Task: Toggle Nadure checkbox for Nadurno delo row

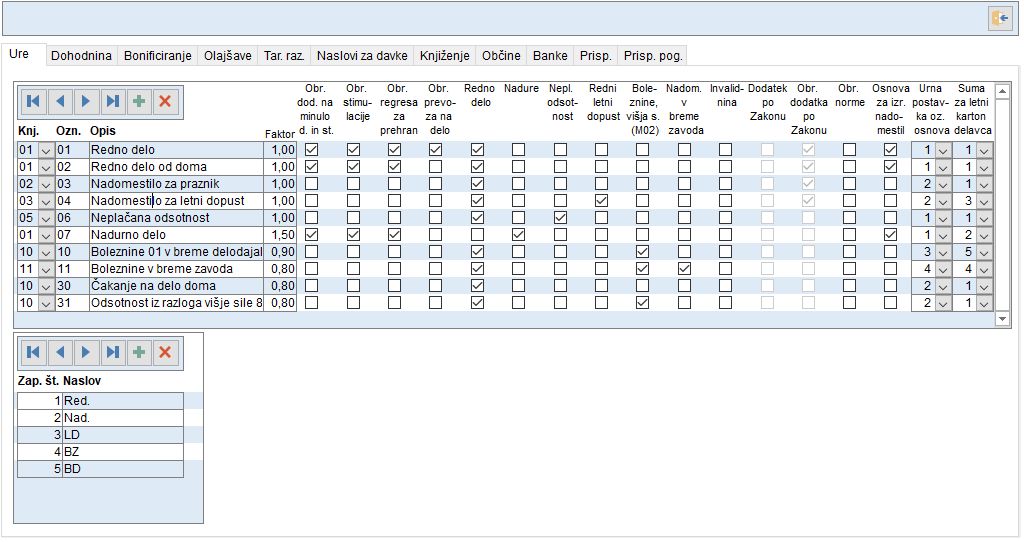Action: pyautogui.click(x=519, y=234)
